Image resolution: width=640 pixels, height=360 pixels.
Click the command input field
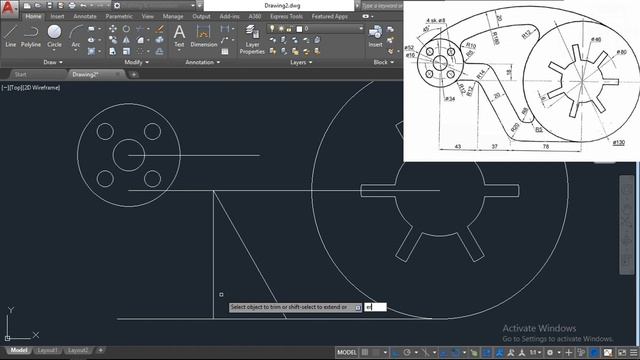(x=375, y=307)
